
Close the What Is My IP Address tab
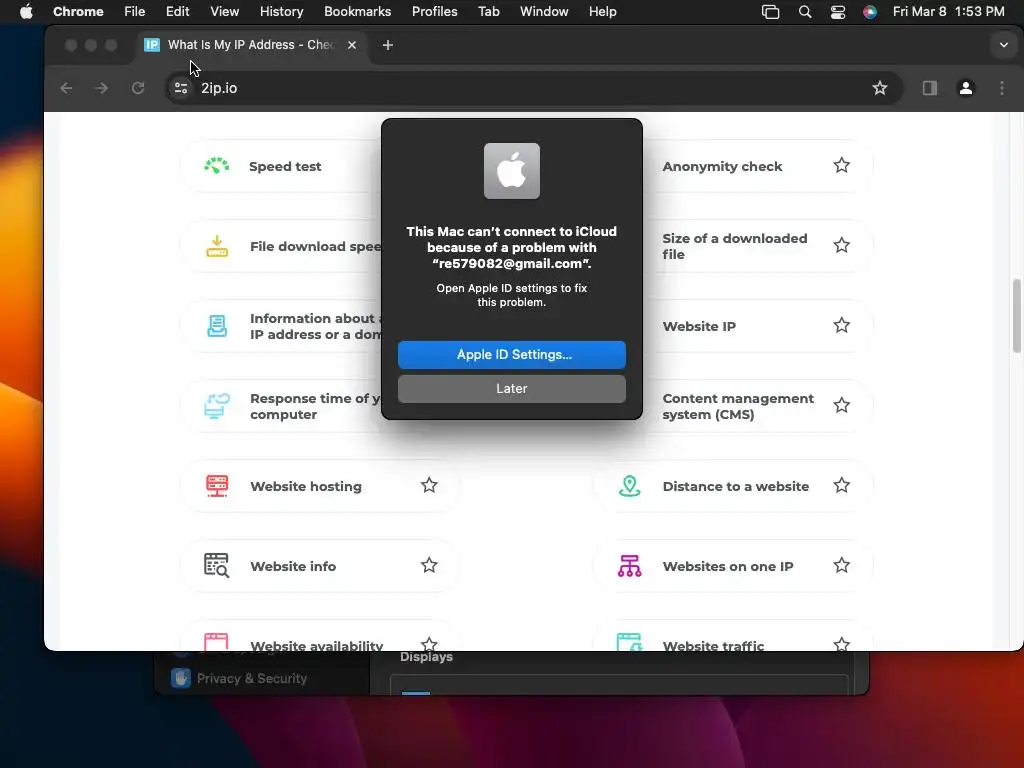(352, 45)
